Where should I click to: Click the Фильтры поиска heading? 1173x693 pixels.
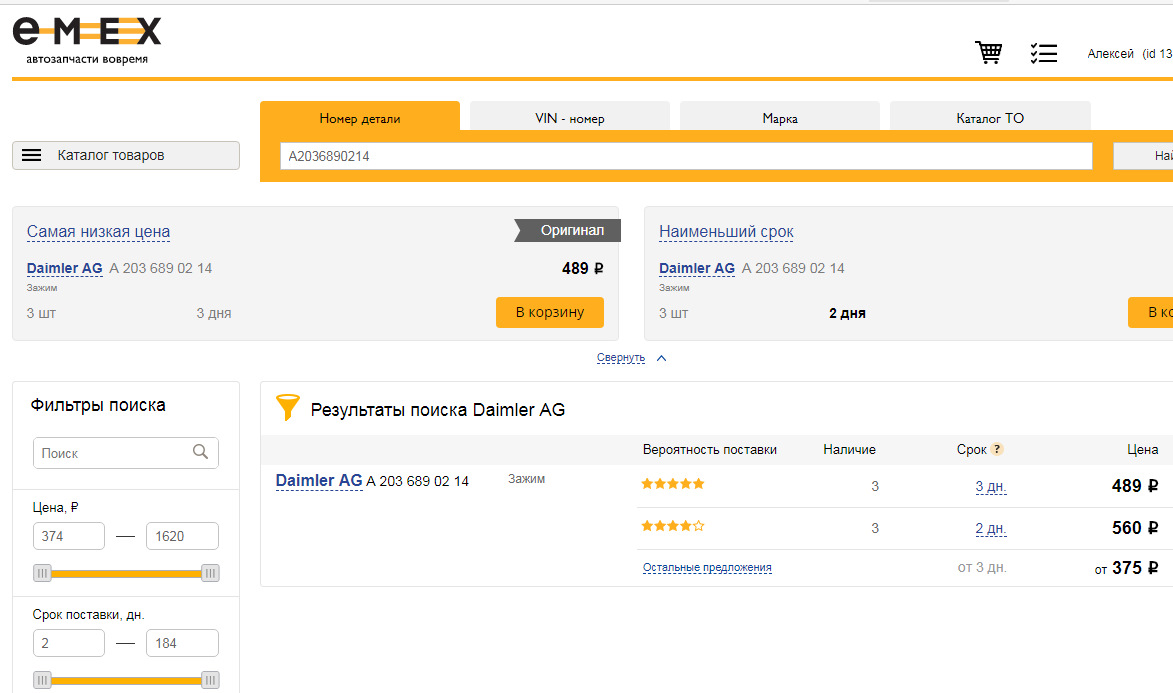[98, 406]
